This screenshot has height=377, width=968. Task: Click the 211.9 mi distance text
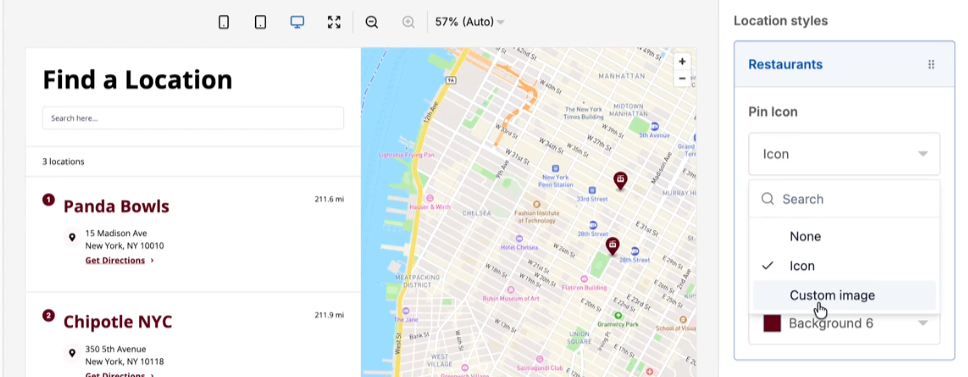pos(329,315)
